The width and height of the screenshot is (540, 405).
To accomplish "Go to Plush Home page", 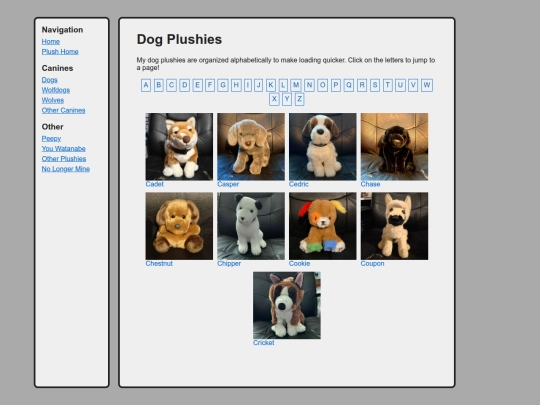I will pos(60,52).
